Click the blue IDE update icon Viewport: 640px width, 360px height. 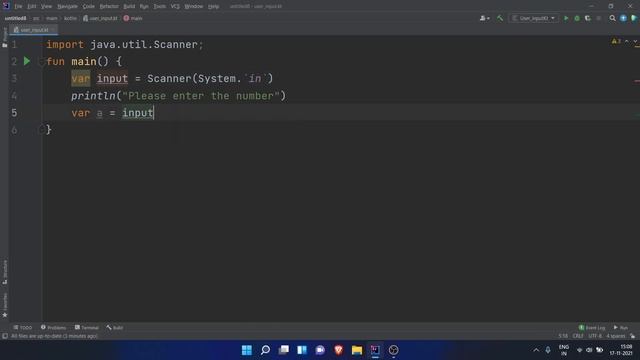[623, 18]
